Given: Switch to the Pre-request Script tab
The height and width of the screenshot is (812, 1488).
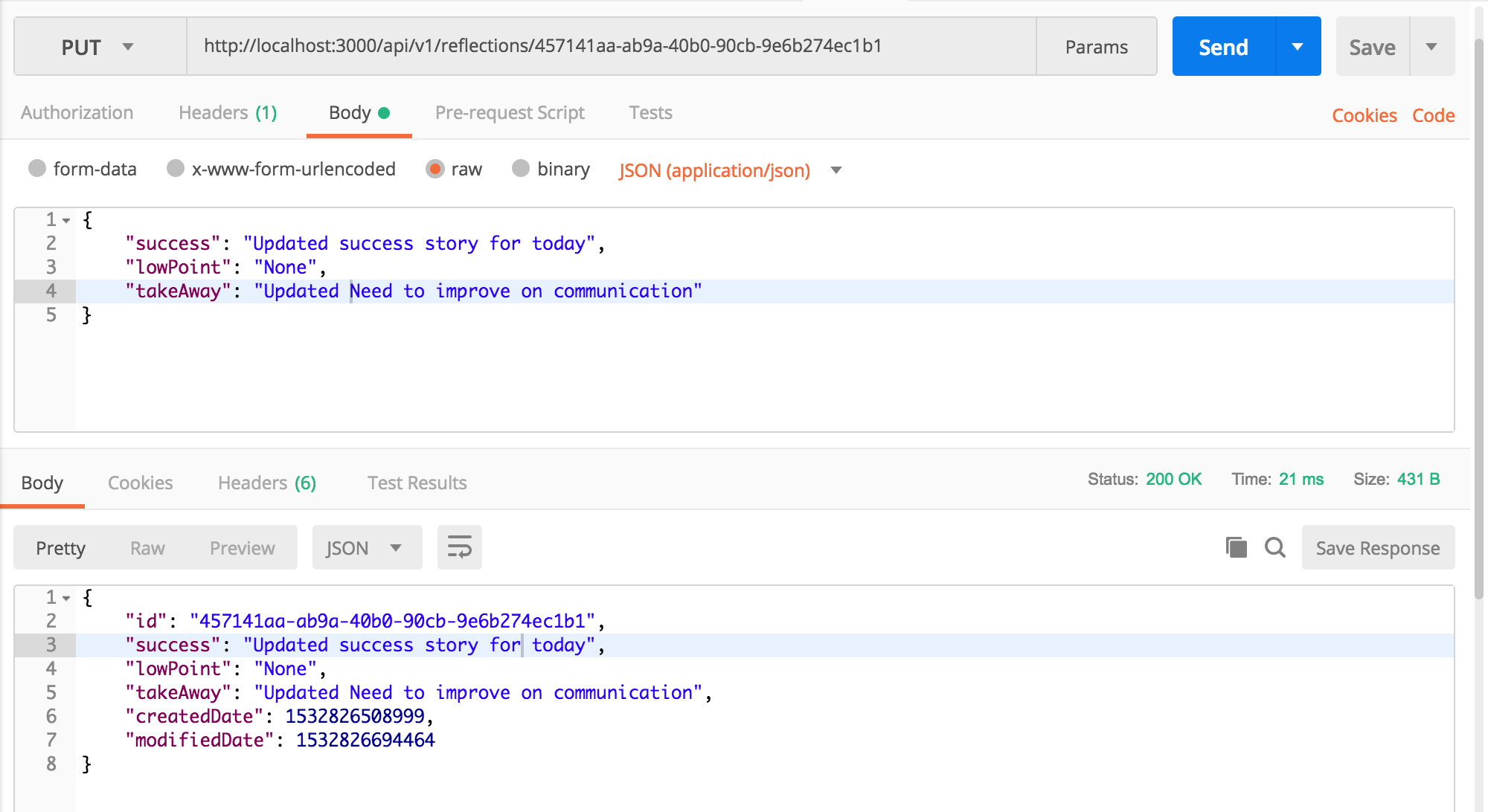Looking at the screenshot, I should click(510, 113).
